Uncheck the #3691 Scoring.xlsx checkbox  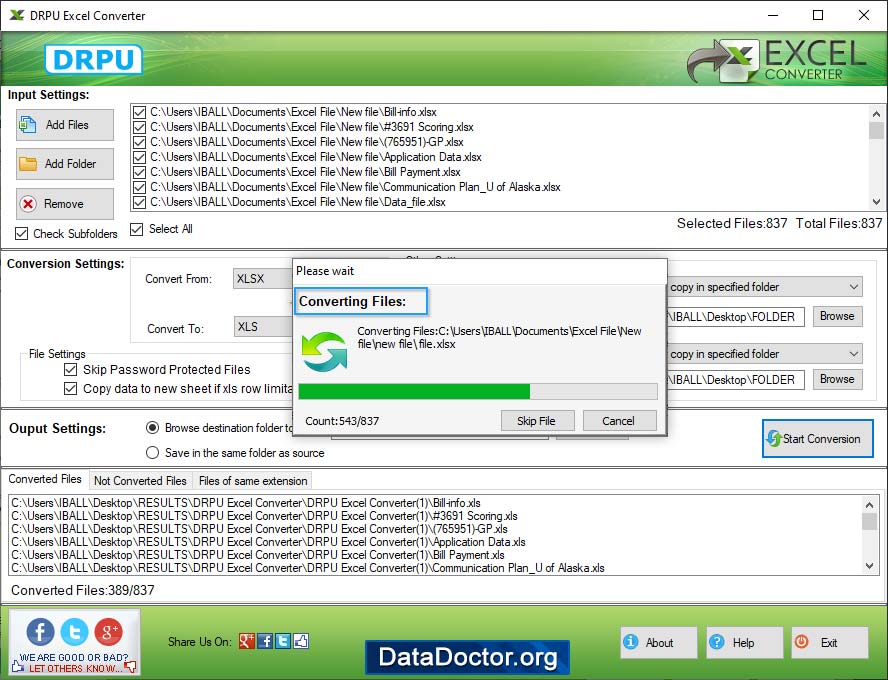coord(139,127)
